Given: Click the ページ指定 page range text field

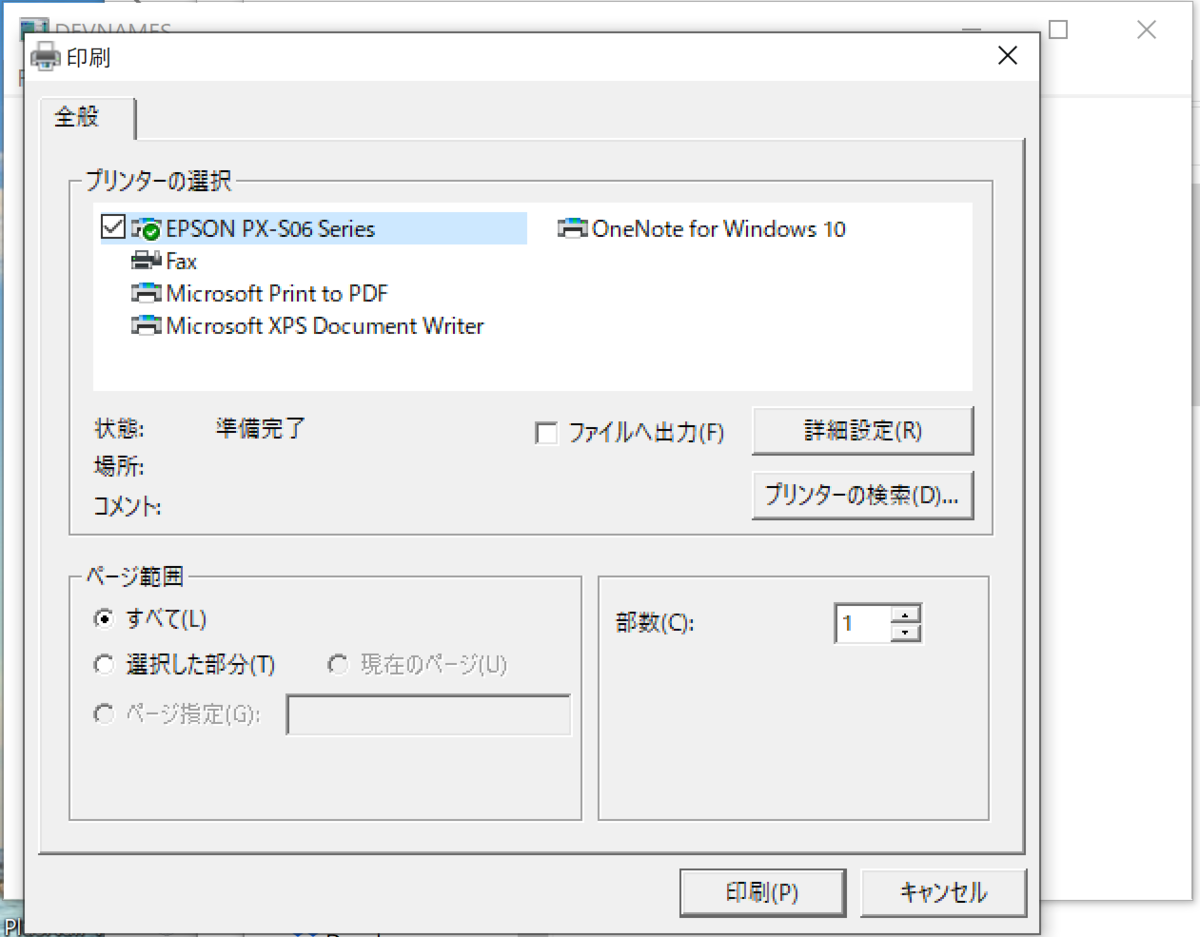Looking at the screenshot, I should point(429,715).
